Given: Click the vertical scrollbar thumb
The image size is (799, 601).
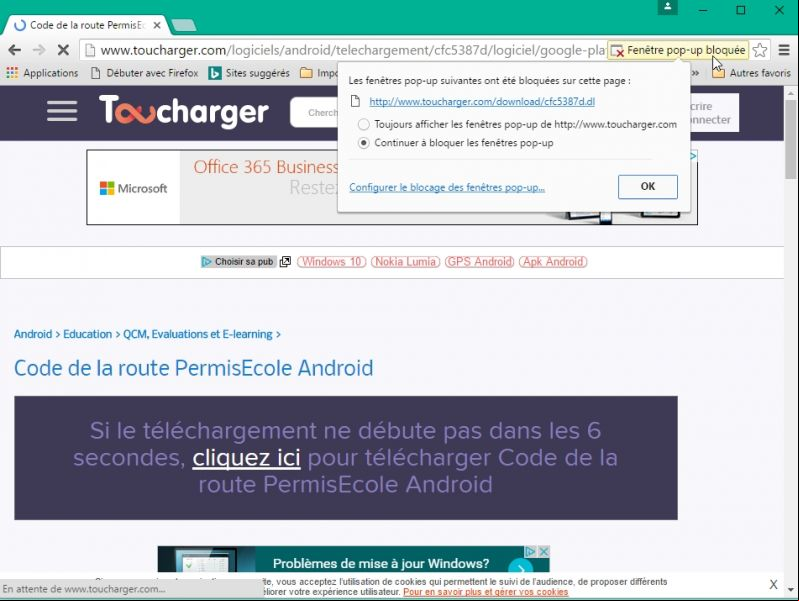Looking at the screenshot, I should tap(790, 139).
